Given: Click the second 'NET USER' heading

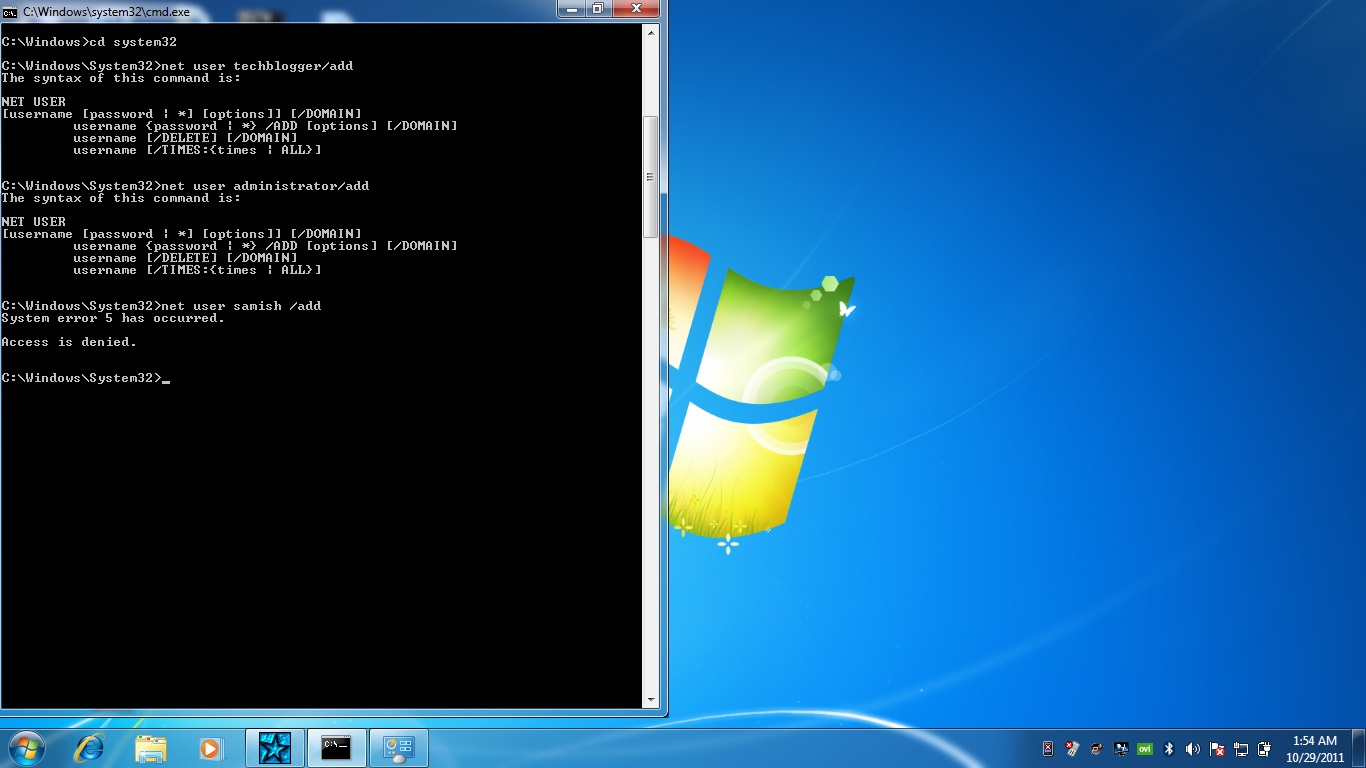Looking at the screenshot, I should [x=34, y=222].
